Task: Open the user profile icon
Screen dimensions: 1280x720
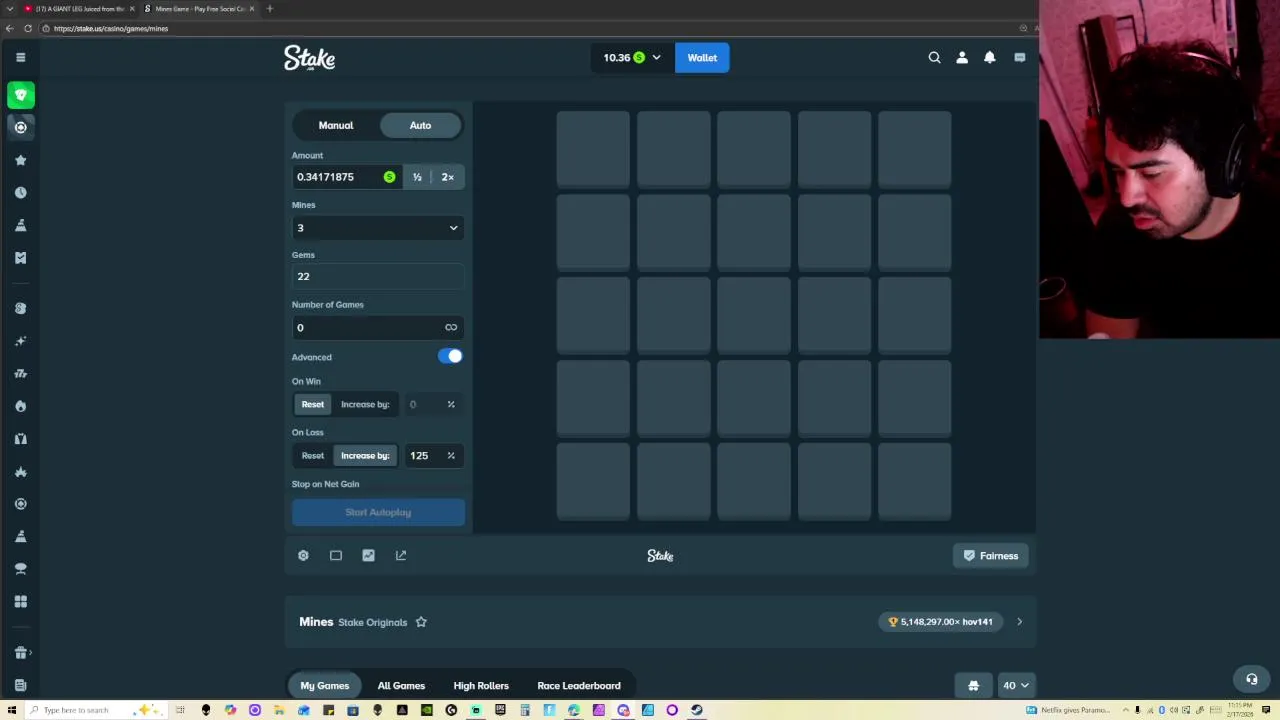Action: (962, 58)
